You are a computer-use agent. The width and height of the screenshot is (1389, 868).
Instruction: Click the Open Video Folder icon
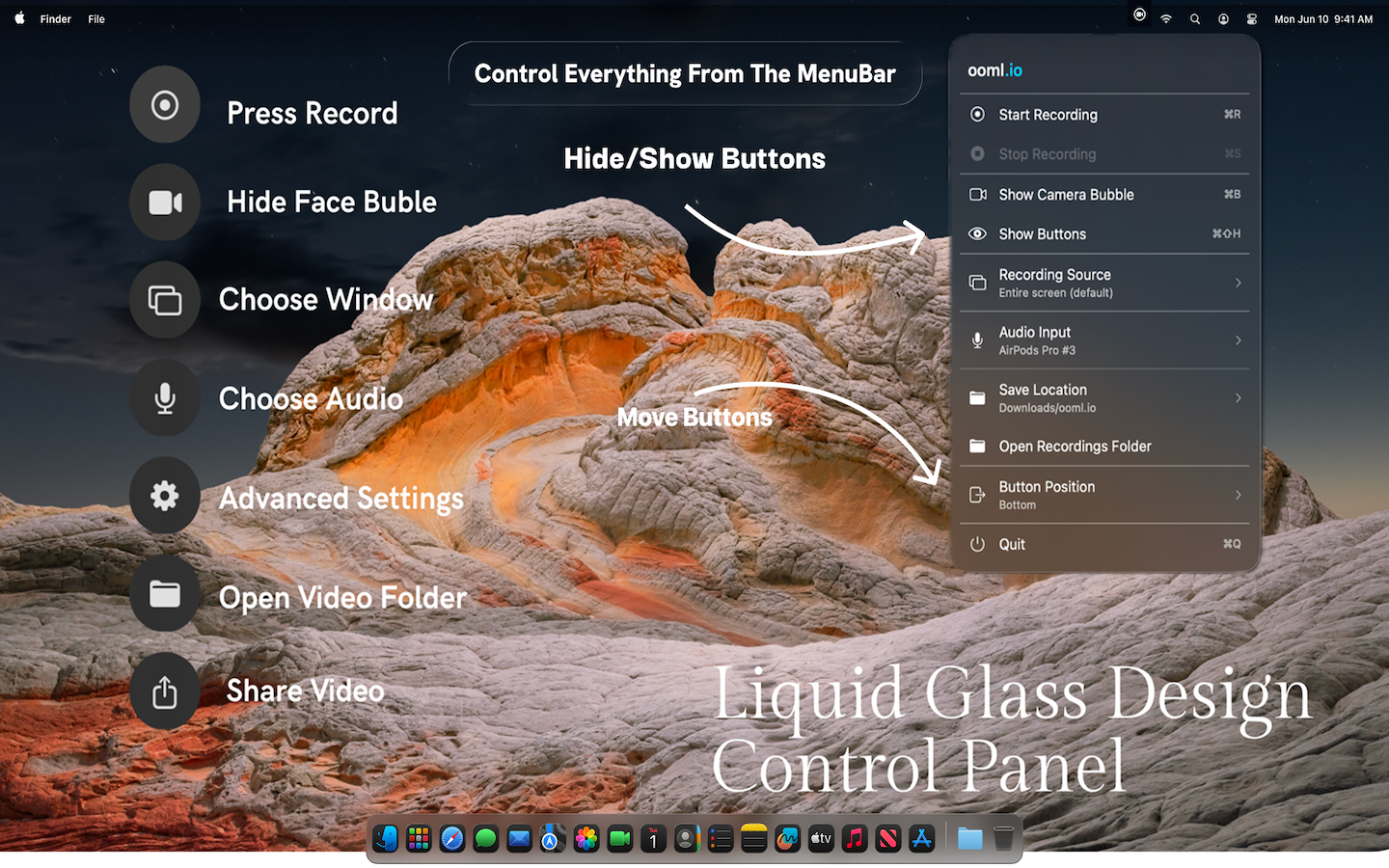point(165,594)
